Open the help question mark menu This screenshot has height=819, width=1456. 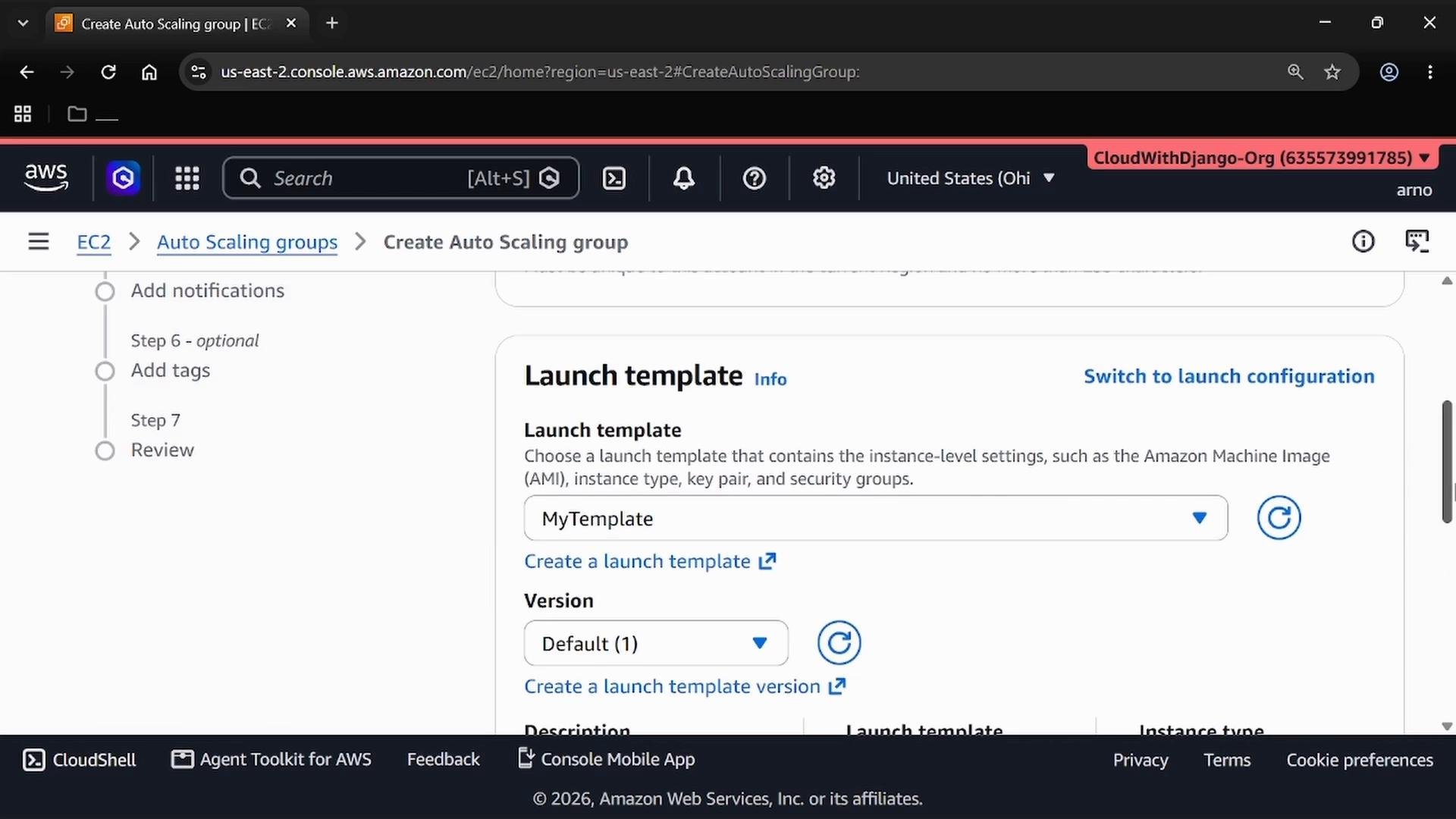pyautogui.click(x=754, y=178)
